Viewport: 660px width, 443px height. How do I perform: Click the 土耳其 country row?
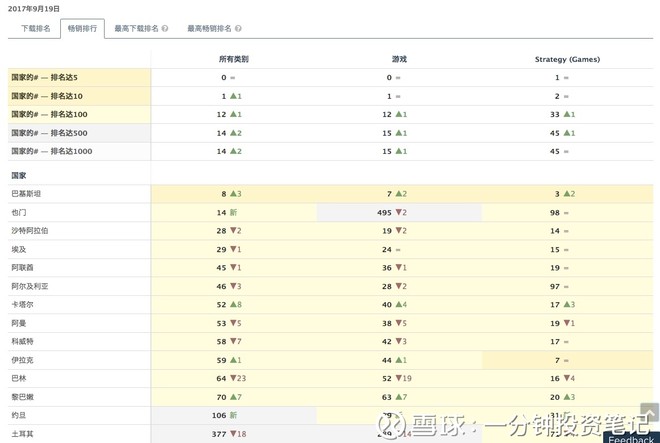tap(330, 434)
